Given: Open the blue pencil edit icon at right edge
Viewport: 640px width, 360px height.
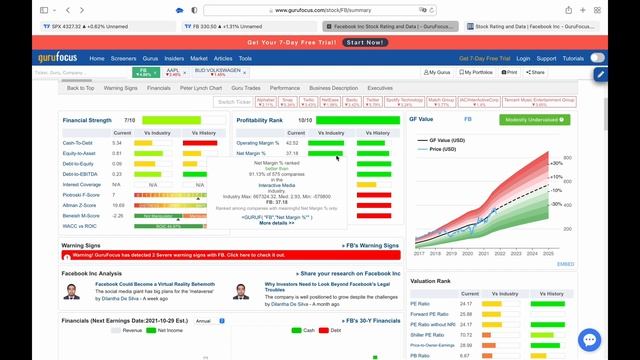Looking at the screenshot, I should click(600, 75).
